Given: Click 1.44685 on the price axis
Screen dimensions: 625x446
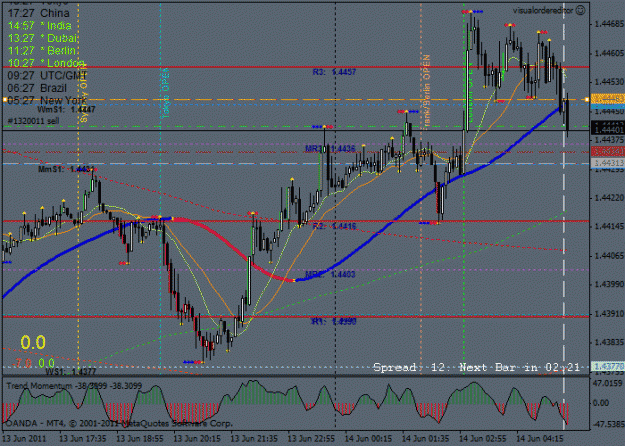Looking at the screenshot, I should pyautogui.click(x=609, y=24).
